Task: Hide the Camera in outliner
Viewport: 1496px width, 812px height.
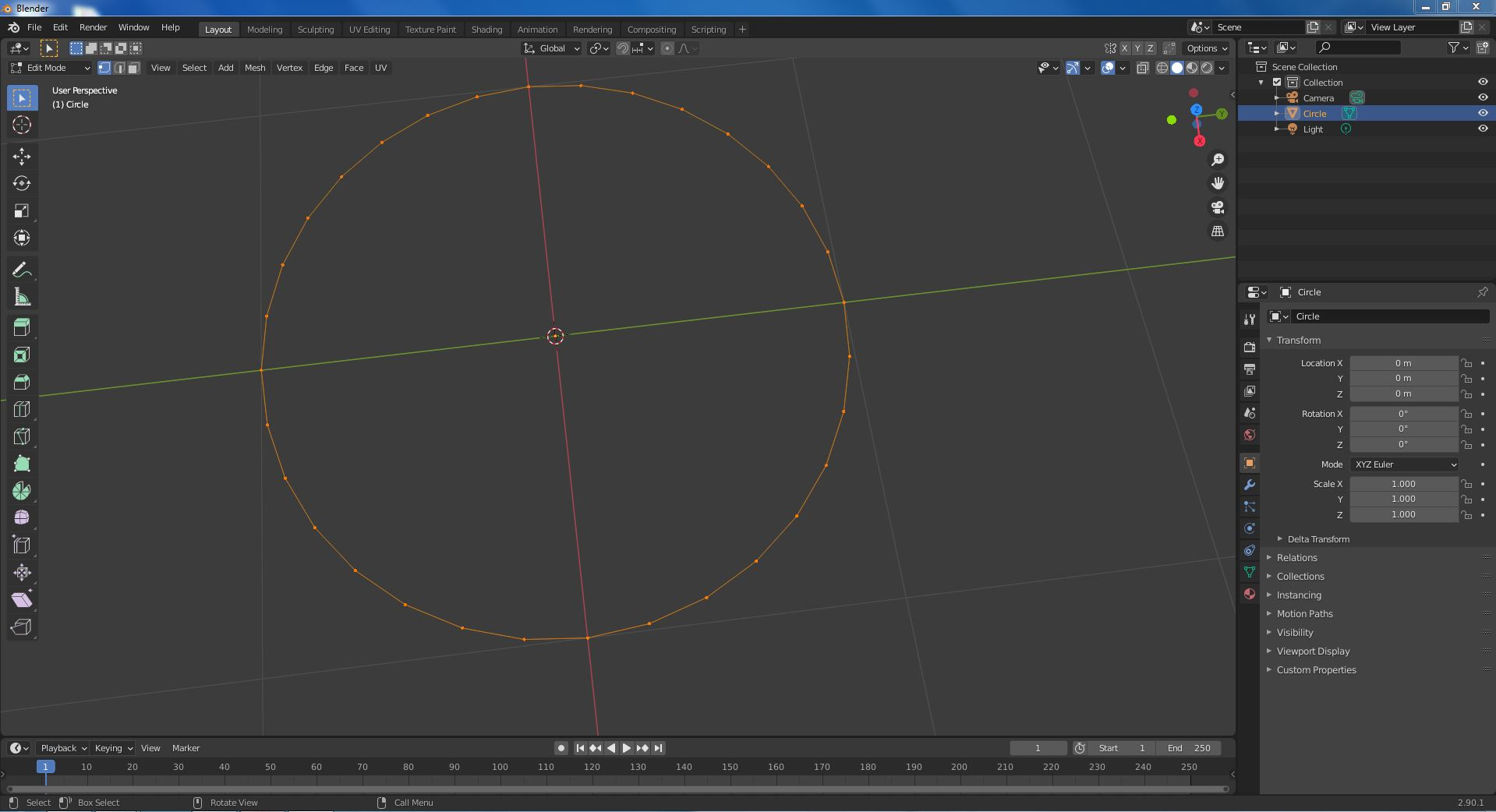Action: pyautogui.click(x=1483, y=97)
